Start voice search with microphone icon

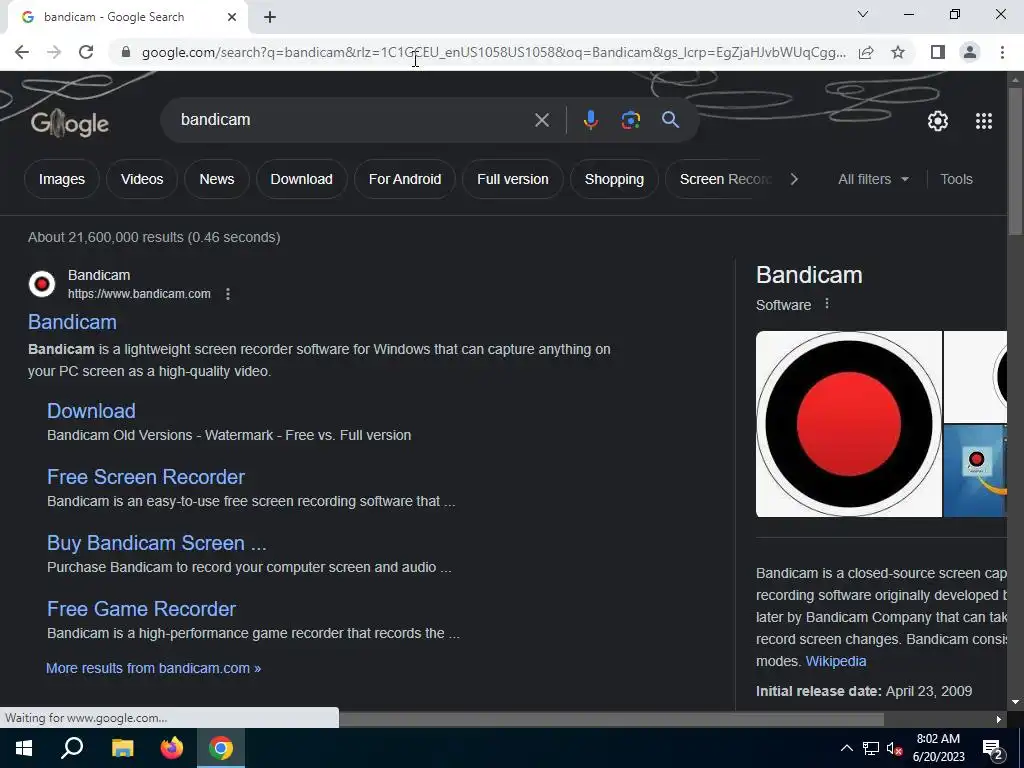tap(590, 120)
